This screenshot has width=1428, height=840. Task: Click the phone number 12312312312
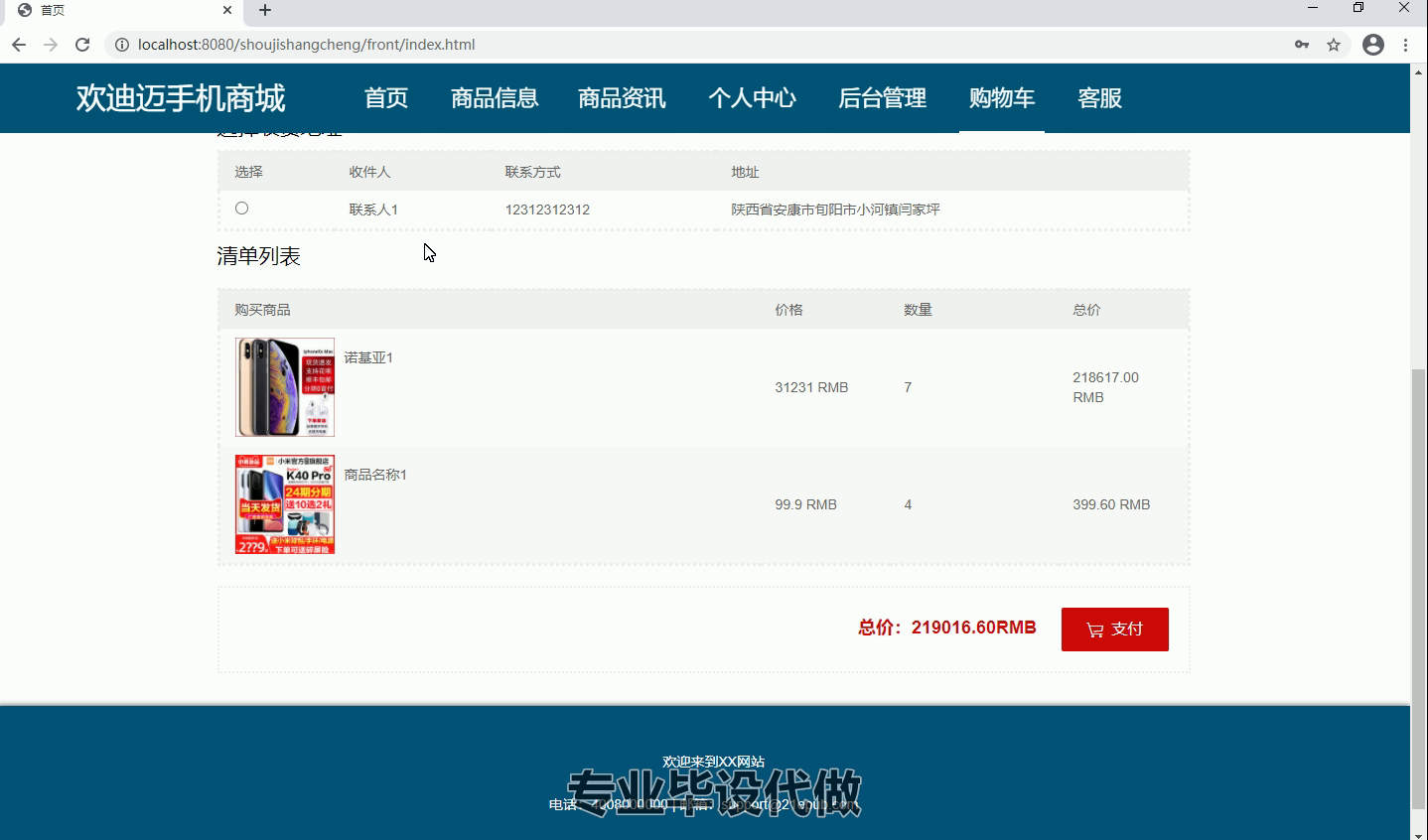click(x=547, y=210)
